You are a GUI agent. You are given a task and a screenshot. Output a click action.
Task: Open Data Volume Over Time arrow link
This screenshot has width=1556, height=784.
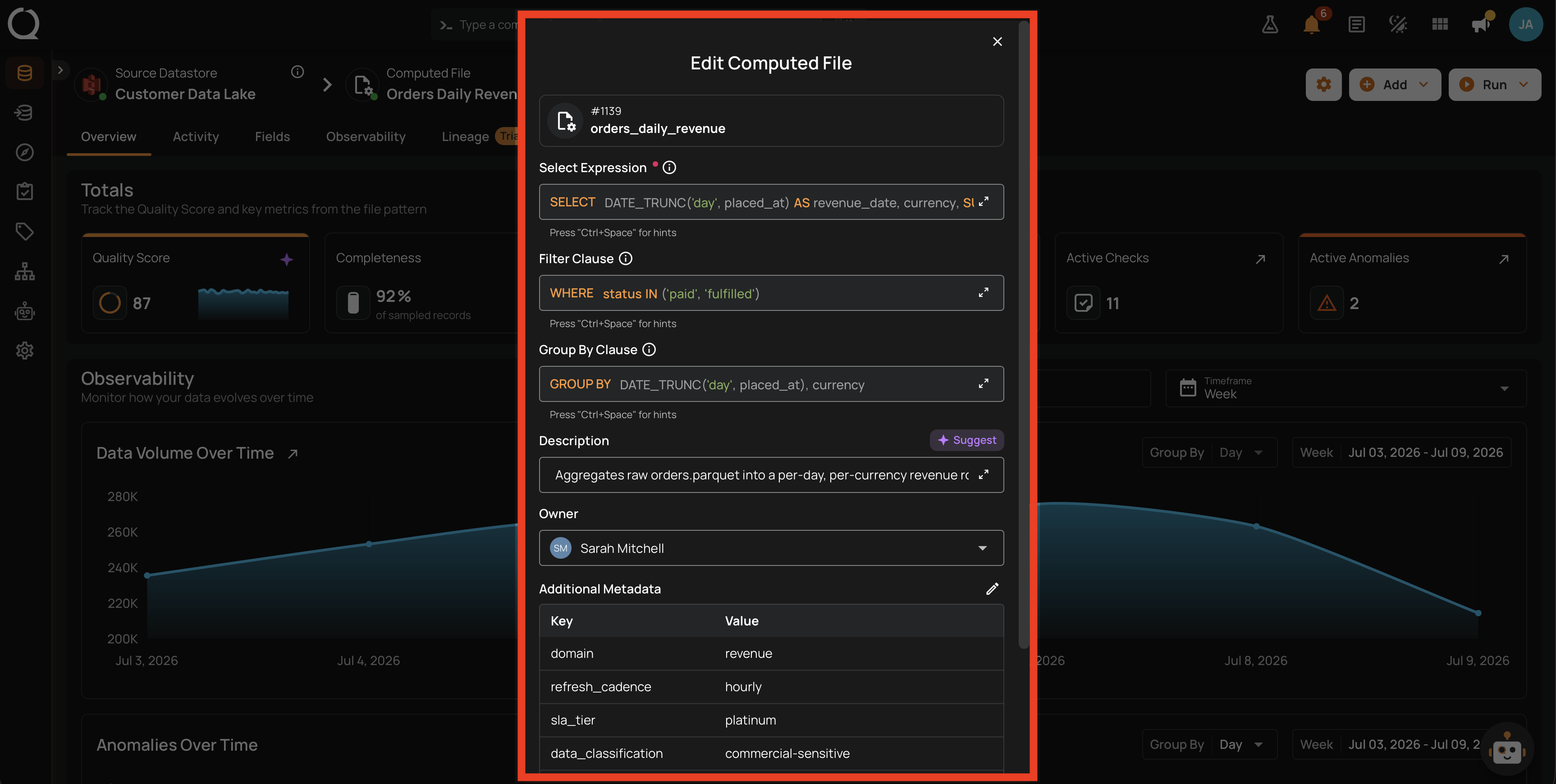(x=293, y=454)
